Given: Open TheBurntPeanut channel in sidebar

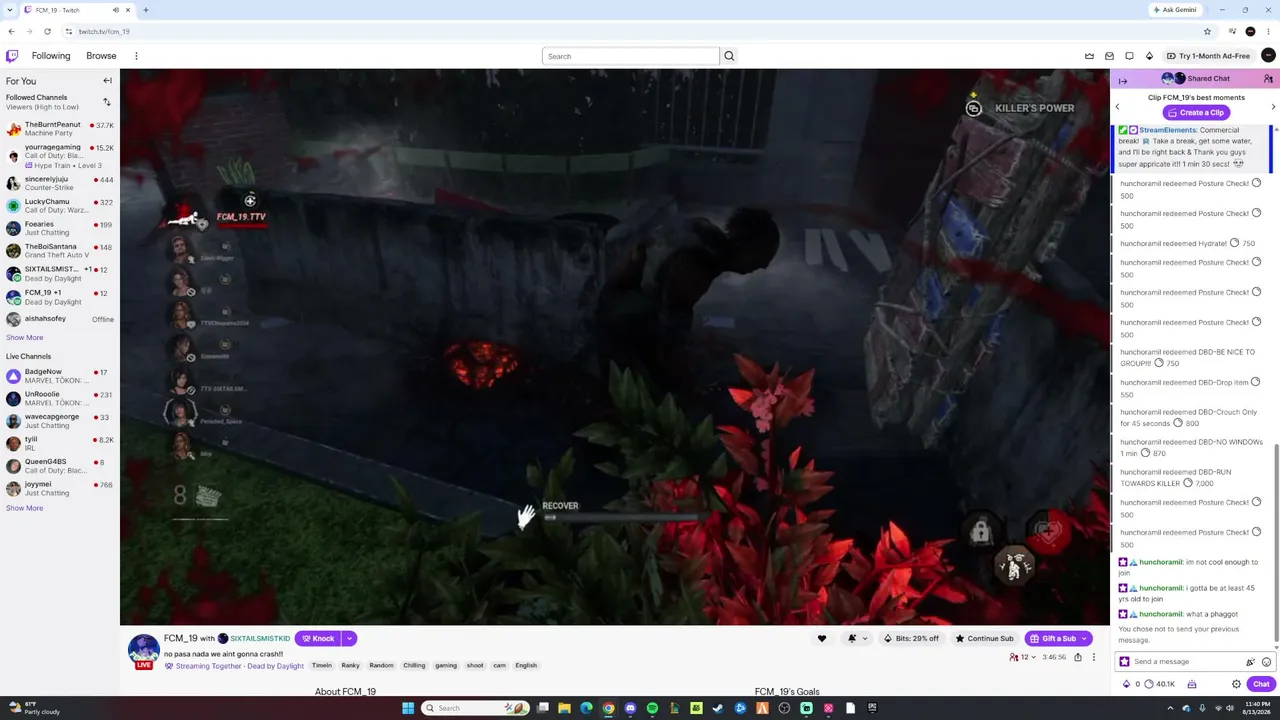Looking at the screenshot, I should tap(59, 129).
